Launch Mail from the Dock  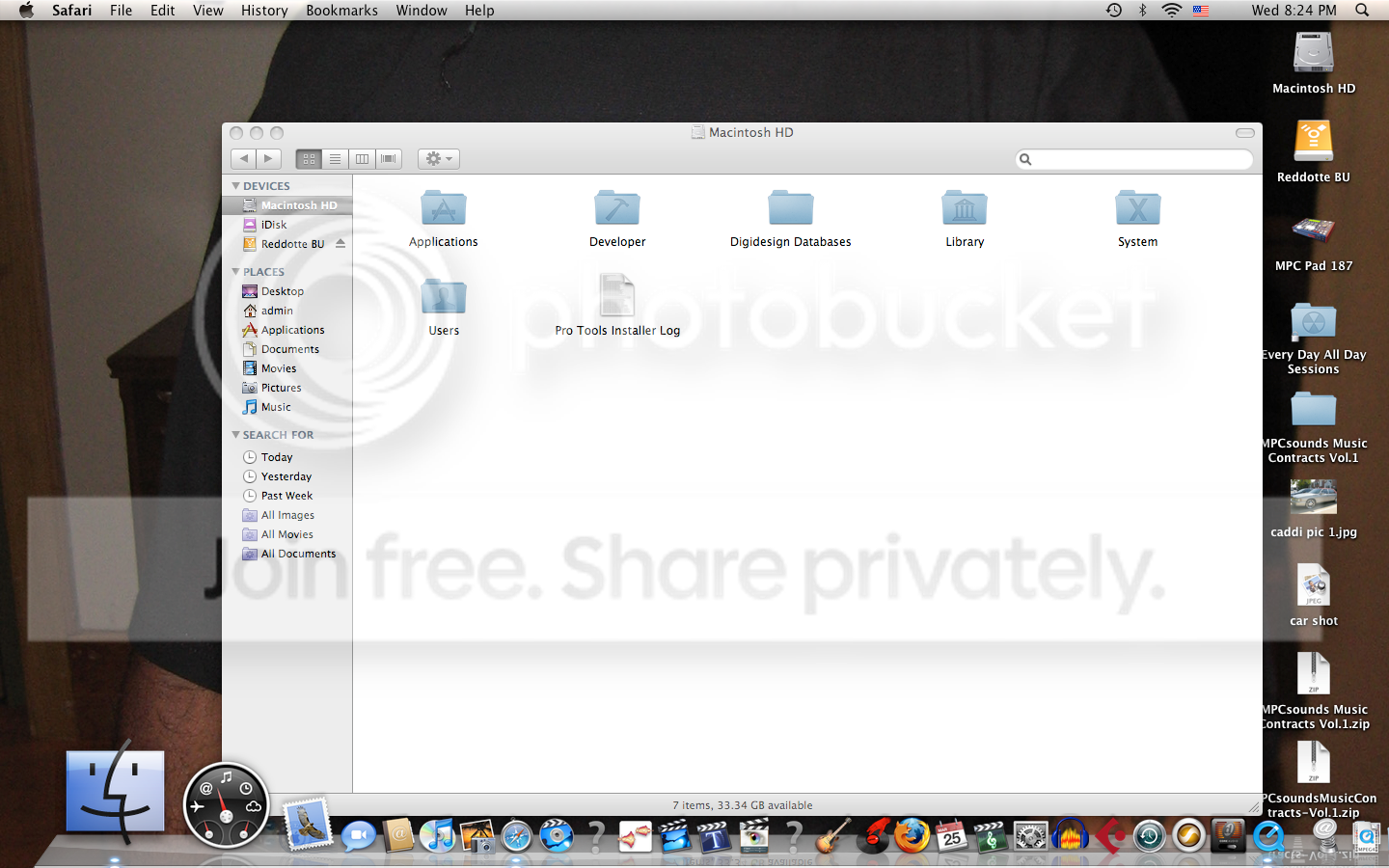point(308,823)
